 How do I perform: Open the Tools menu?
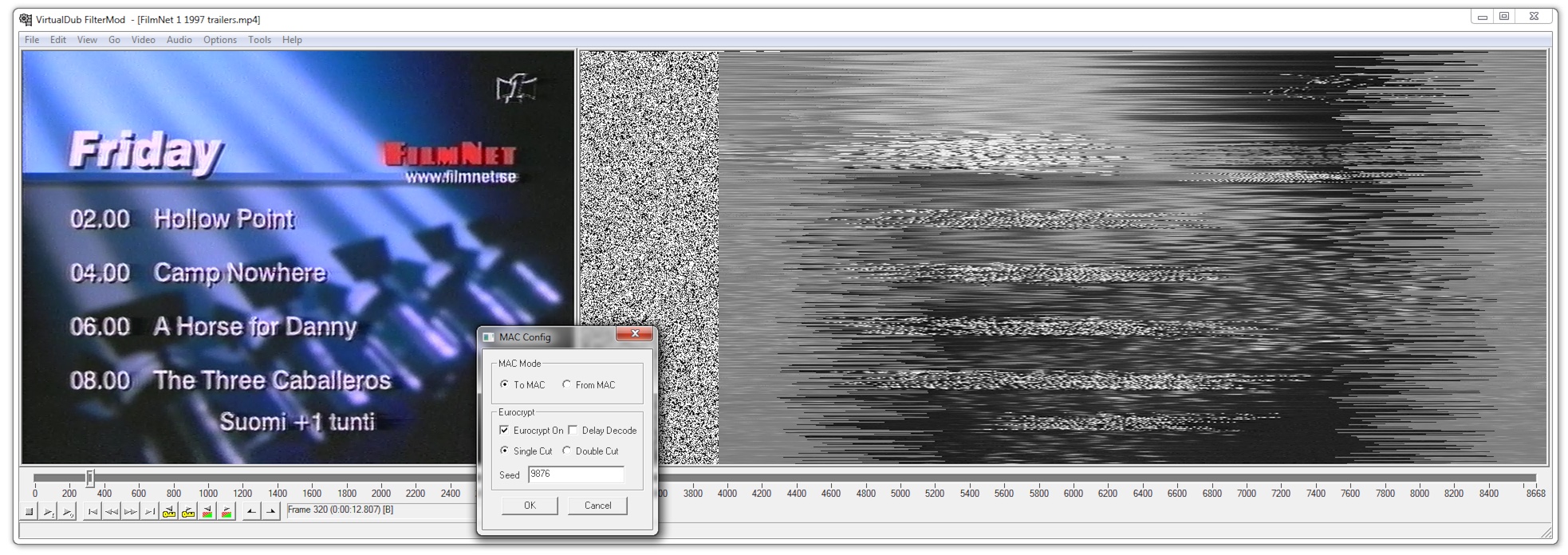click(259, 40)
